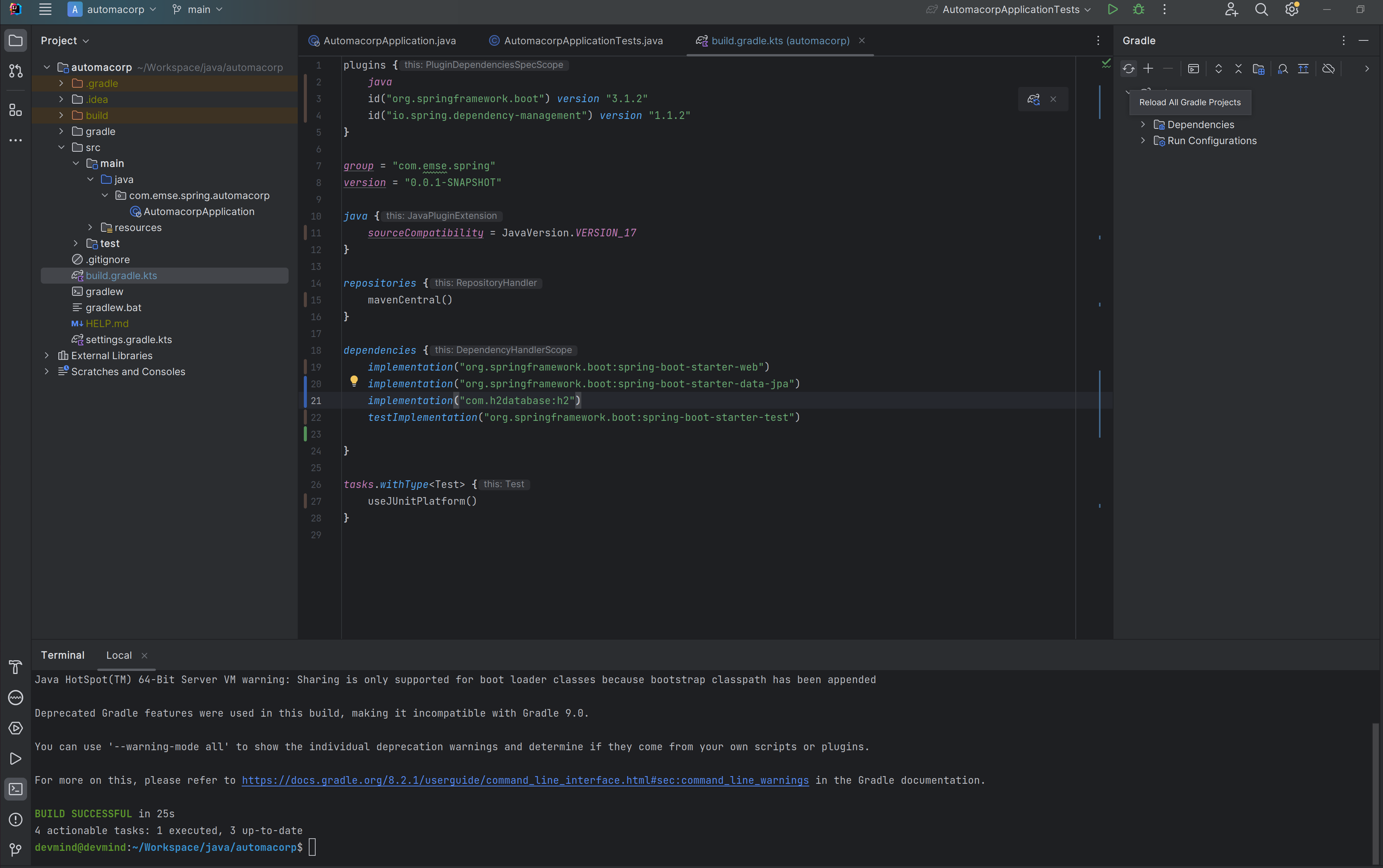Show more Gradle toolbar items chevron
The height and width of the screenshot is (868, 1383).
(1367, 69)
